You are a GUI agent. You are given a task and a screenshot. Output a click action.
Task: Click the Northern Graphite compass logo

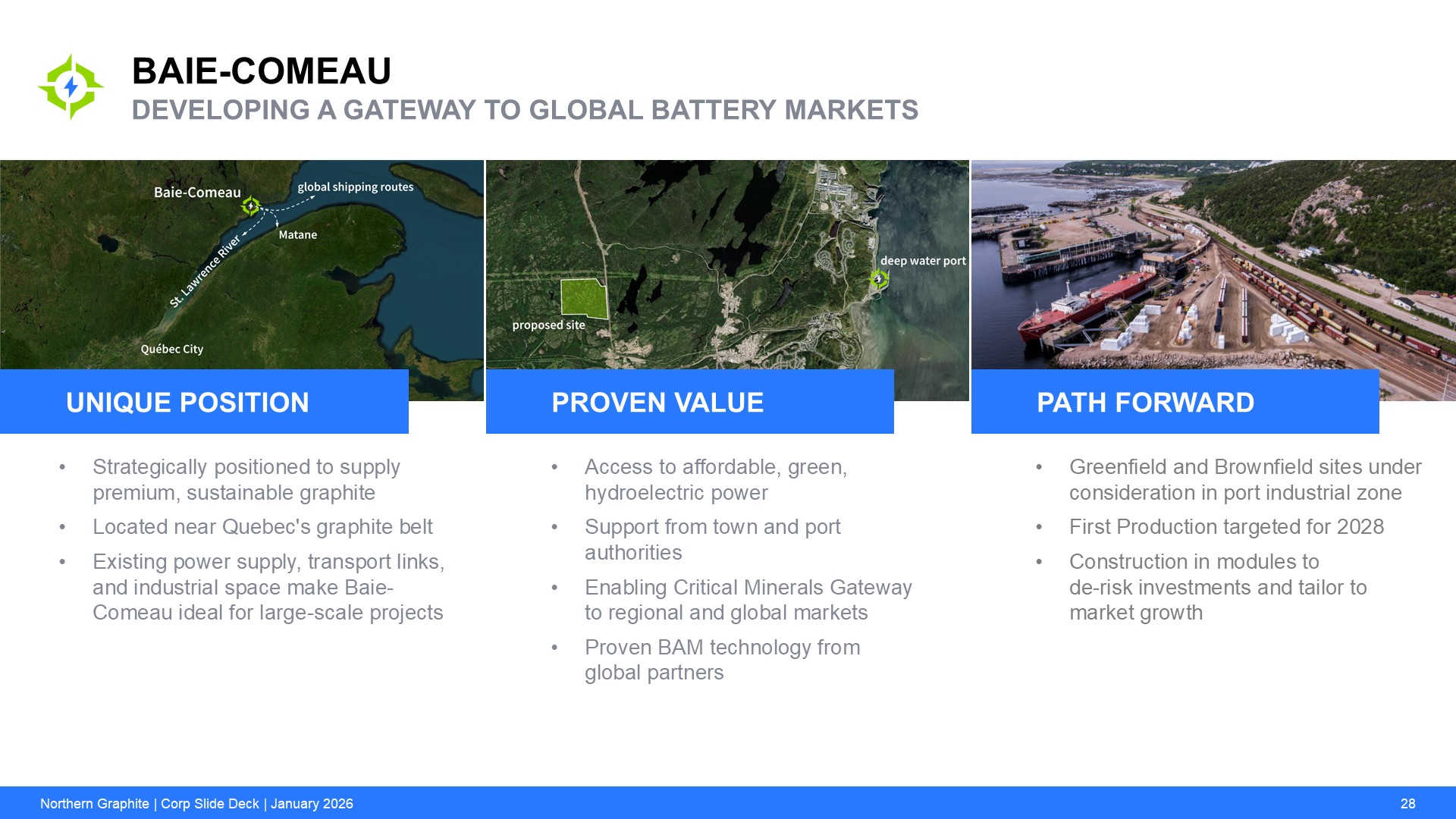(71, 86)
